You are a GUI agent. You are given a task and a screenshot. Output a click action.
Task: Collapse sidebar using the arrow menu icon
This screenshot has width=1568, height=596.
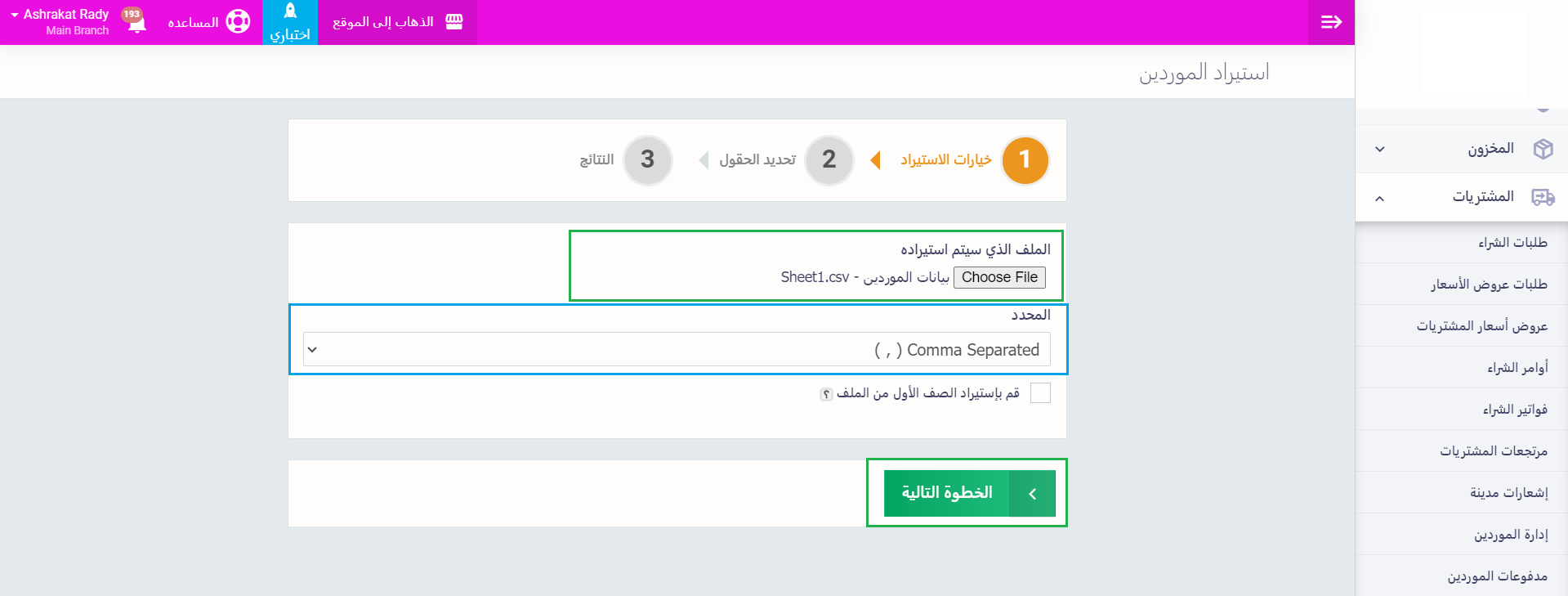coord(1331,22)
